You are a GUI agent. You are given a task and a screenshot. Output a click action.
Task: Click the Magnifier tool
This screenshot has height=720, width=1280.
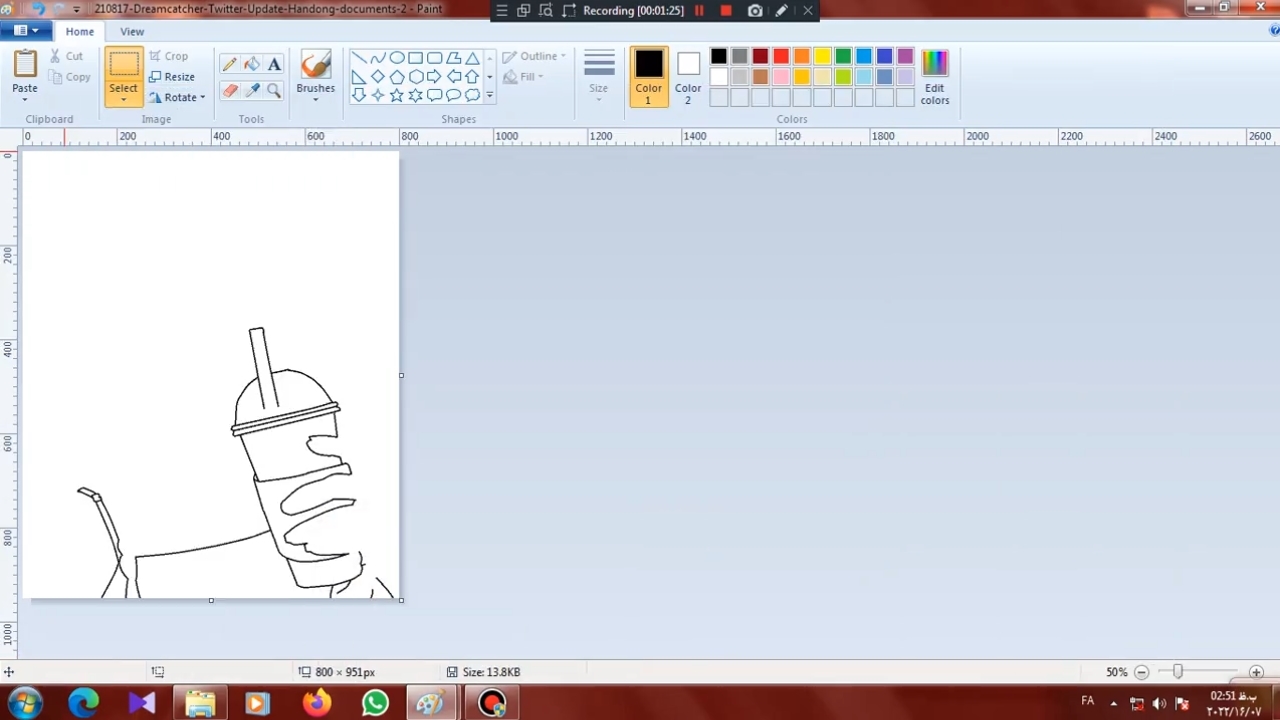point(274,90)
